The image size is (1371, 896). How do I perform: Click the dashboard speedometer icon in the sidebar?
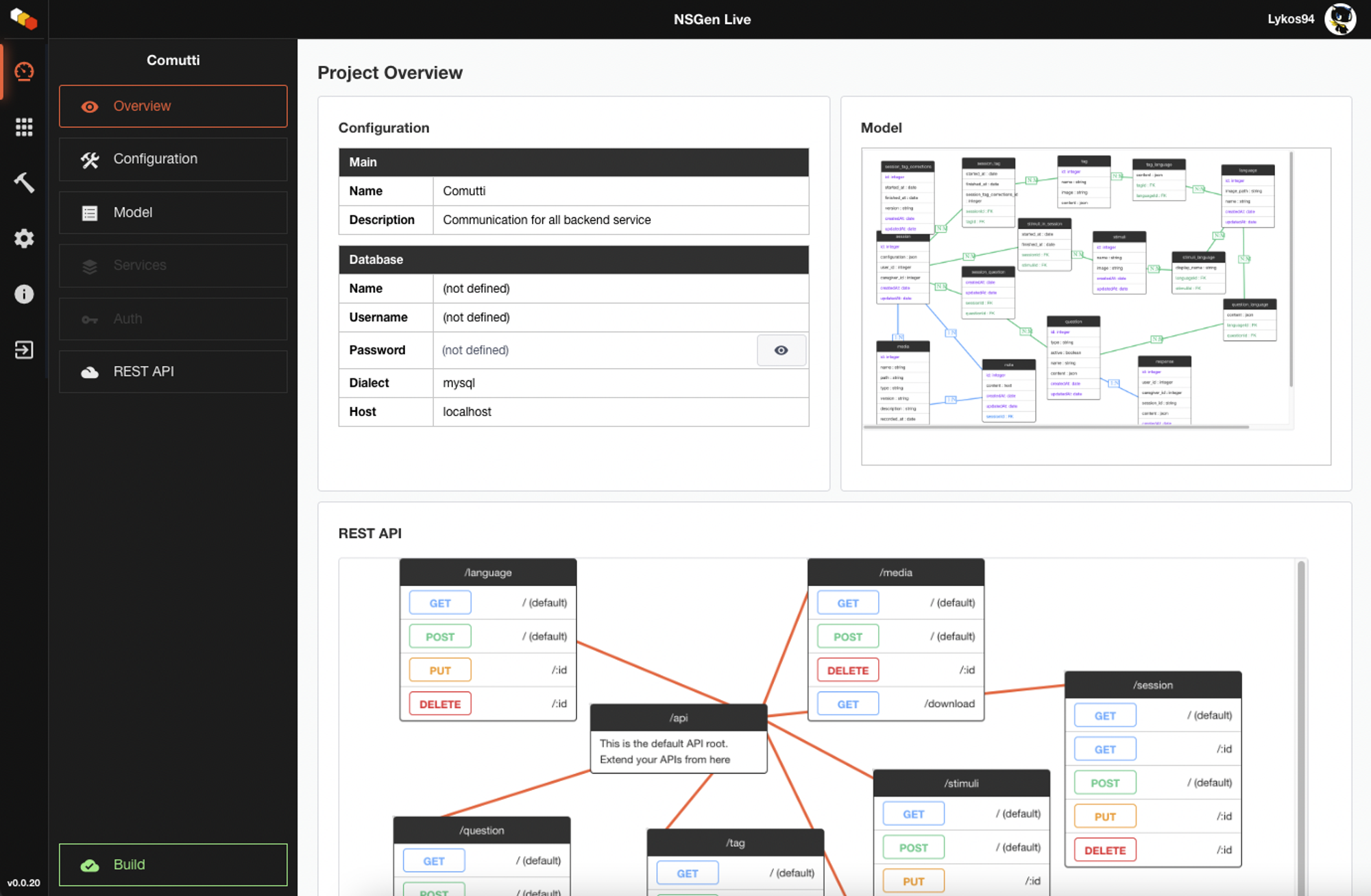click(24, 71)
